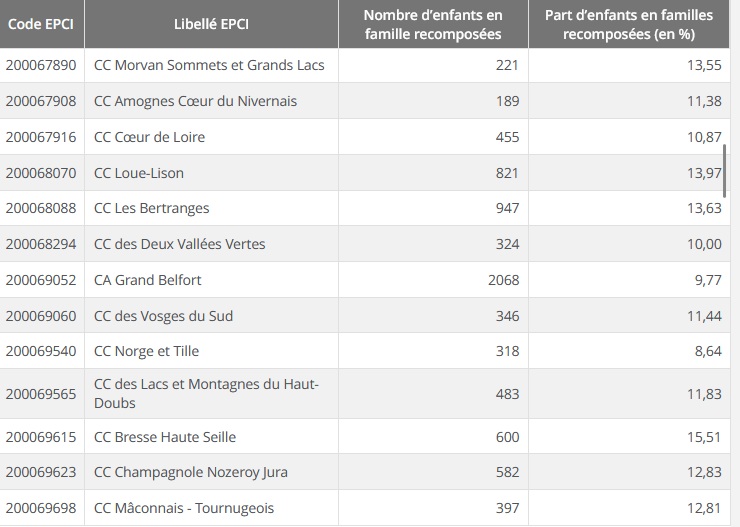This screenshot has height=527, width=740.
Task: Select the CC Loue-Lison row label
Action: tap(139, 173)
